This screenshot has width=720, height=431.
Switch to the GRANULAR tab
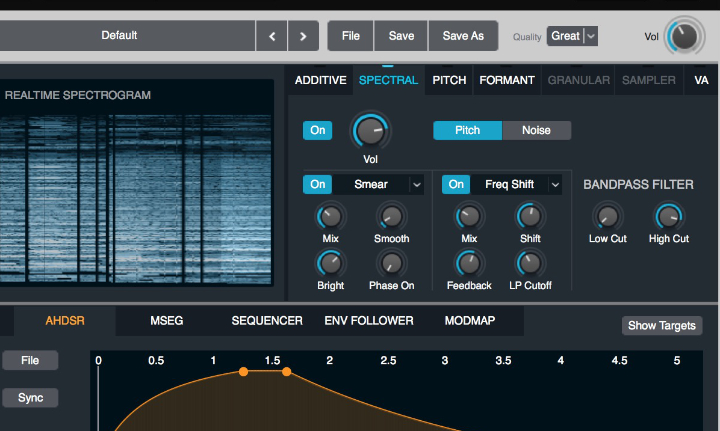pos(579,80)
